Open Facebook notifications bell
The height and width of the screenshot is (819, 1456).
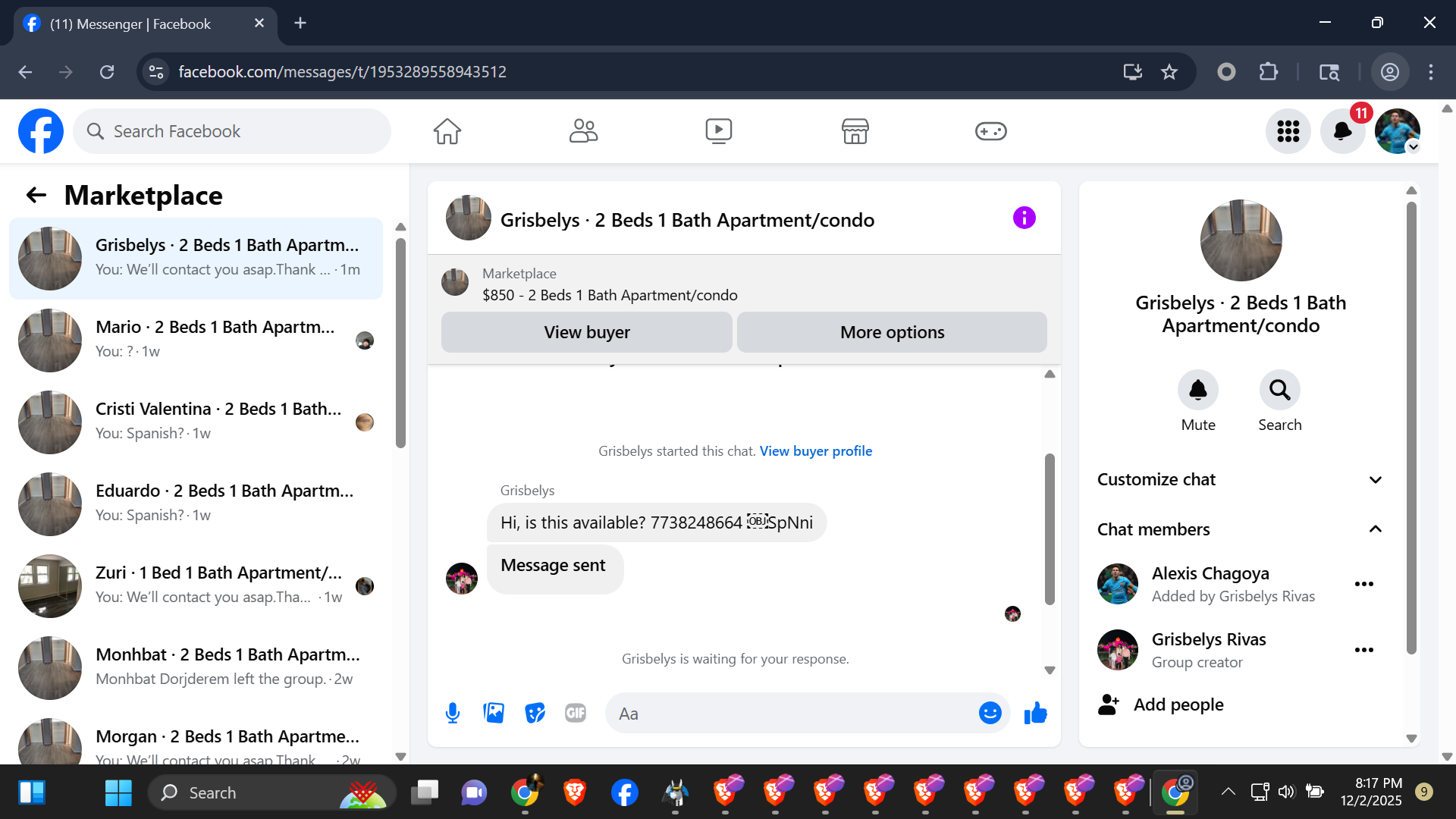[1342, 131]
